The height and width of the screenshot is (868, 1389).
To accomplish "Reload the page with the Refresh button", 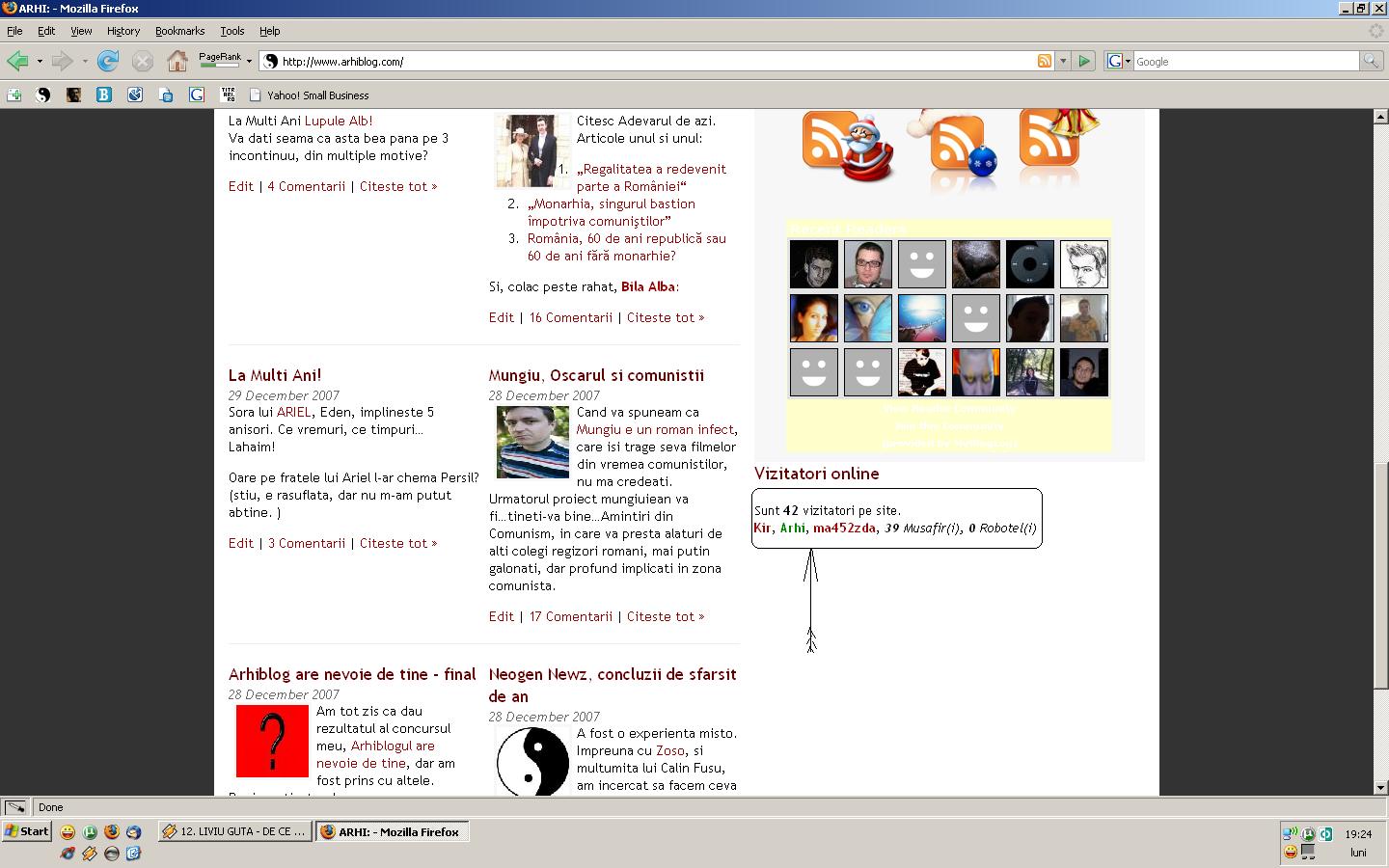I will 108,61.
